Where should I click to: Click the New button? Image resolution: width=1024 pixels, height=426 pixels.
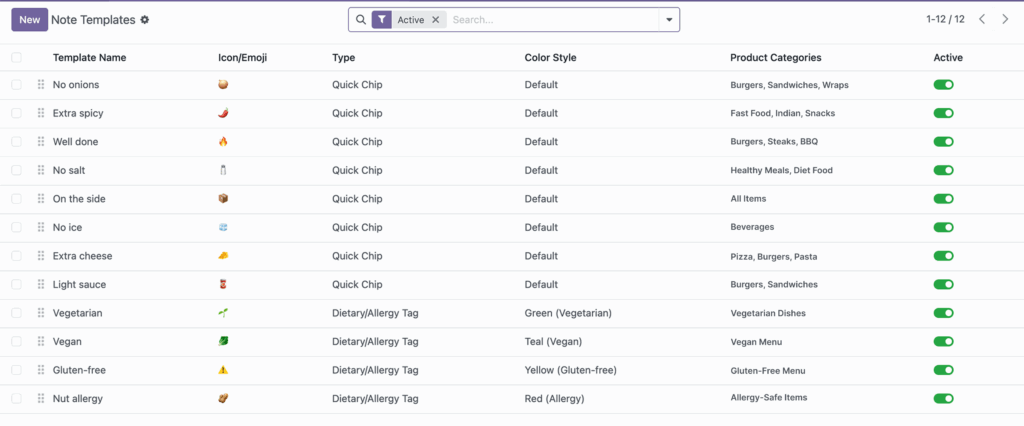click(29, 20)
